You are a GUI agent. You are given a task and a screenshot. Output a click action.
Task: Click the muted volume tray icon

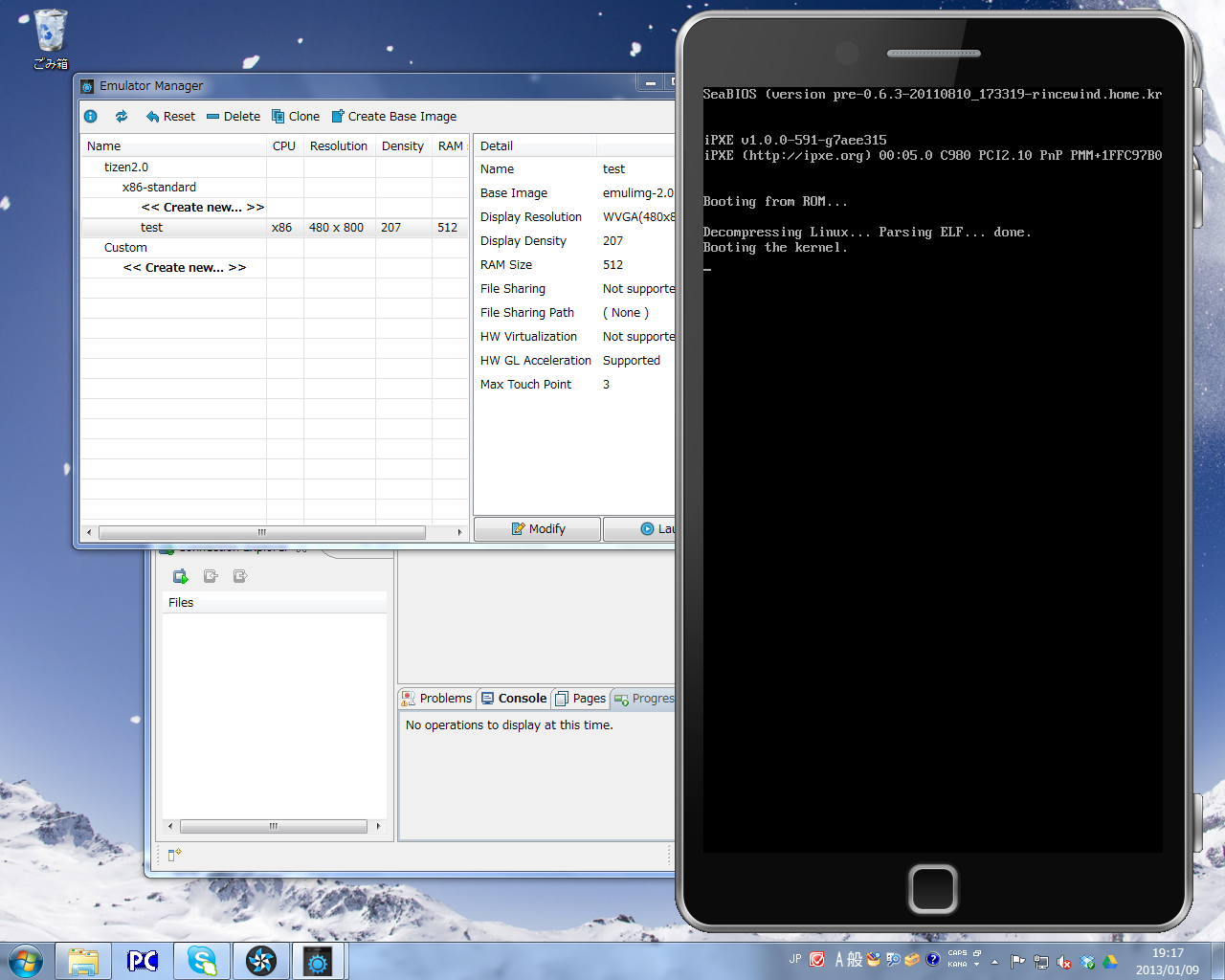click(1063, 962)
